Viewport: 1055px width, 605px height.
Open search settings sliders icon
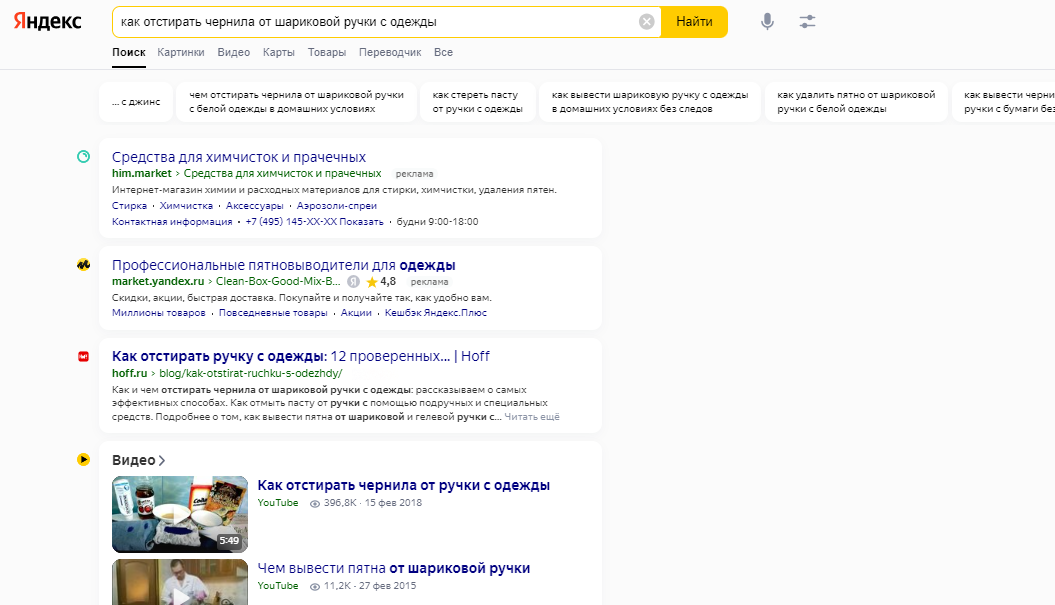(x=807, y=22)
